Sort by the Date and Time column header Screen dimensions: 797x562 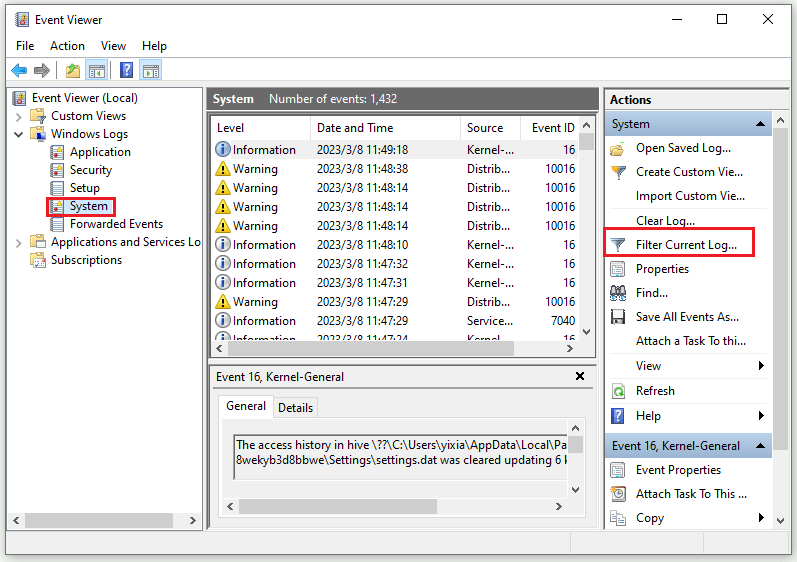(x=385, y=128)
